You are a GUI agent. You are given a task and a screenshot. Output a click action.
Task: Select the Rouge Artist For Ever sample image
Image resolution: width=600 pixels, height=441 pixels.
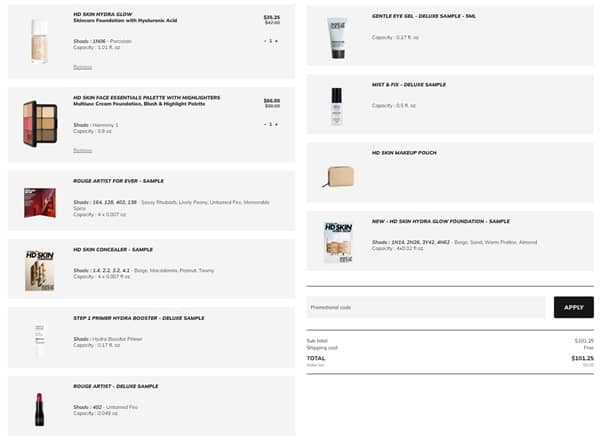[x=40, y=203]
